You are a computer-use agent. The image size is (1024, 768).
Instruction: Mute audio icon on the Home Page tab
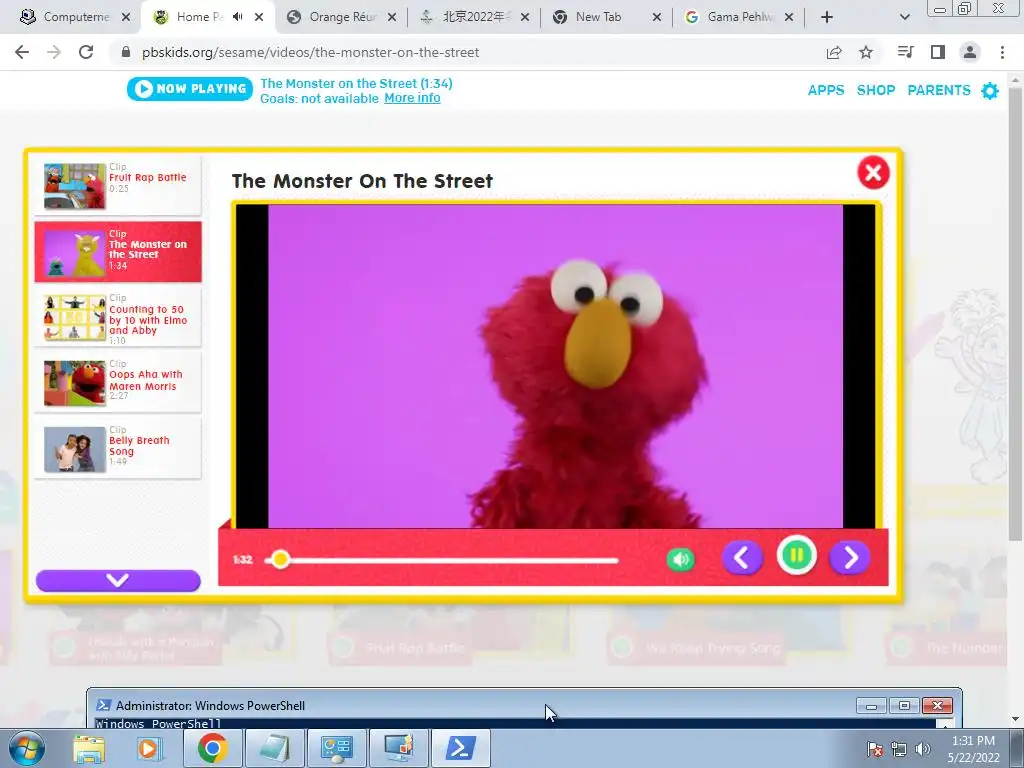(x=238, y=17)
